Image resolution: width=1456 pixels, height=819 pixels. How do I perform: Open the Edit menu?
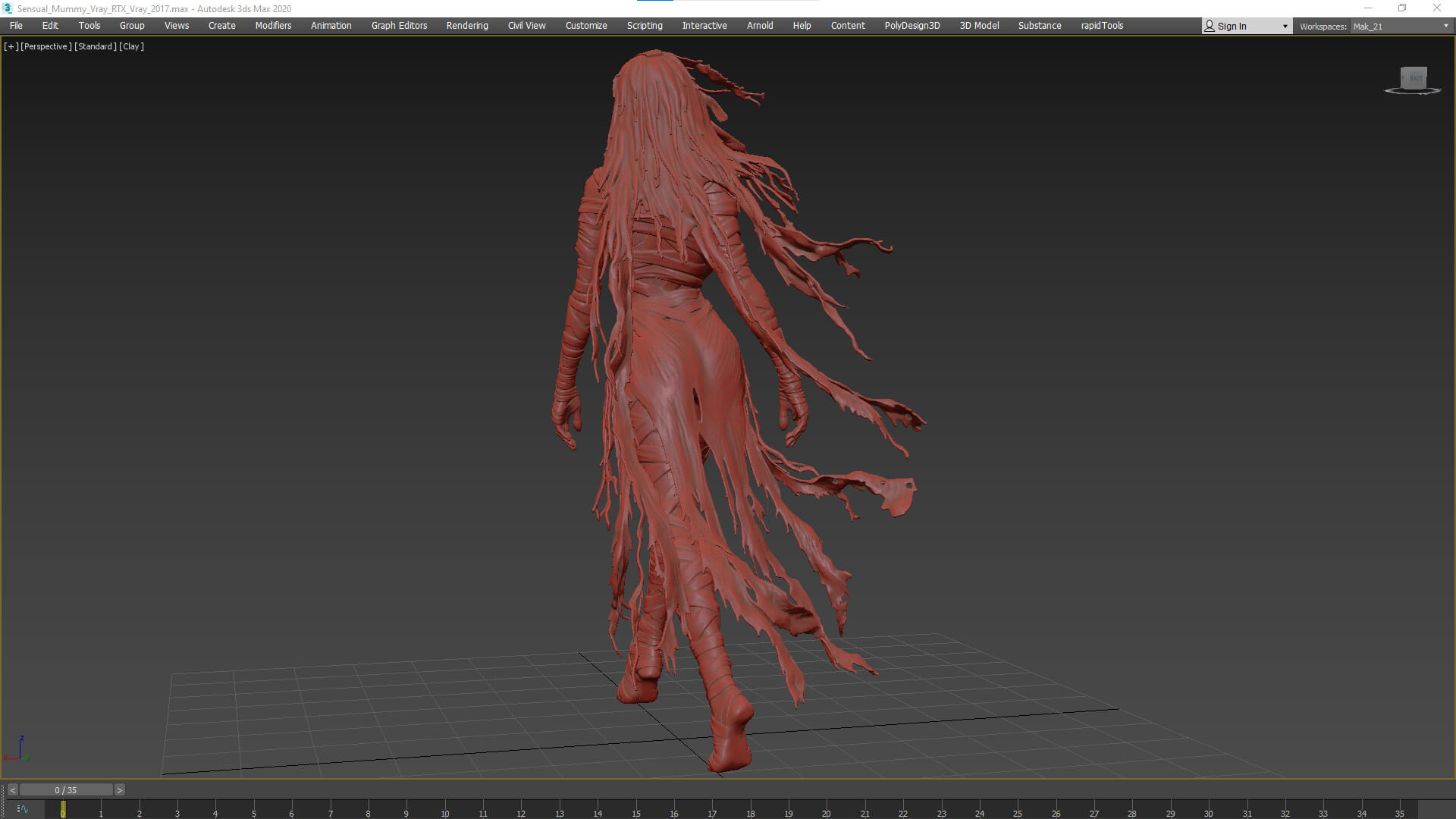pyautogui.click(x=50, y=26)
